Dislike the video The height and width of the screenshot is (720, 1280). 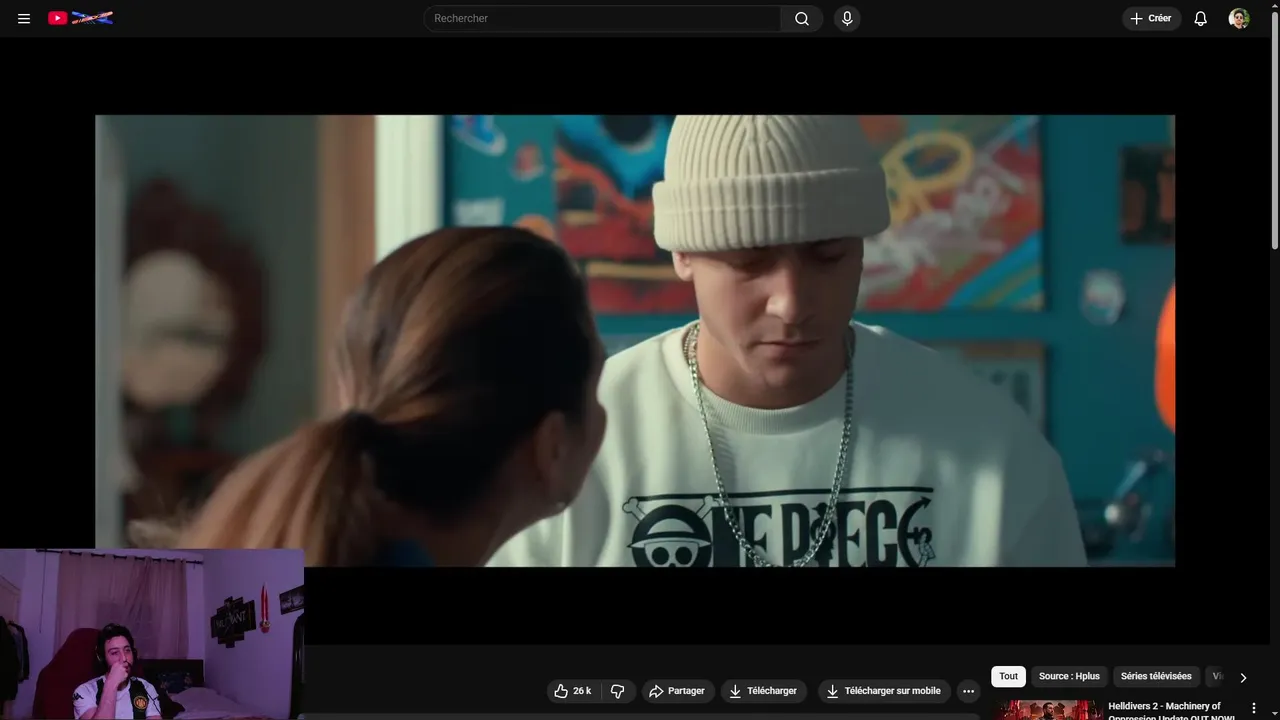click(x=617, y=691)
